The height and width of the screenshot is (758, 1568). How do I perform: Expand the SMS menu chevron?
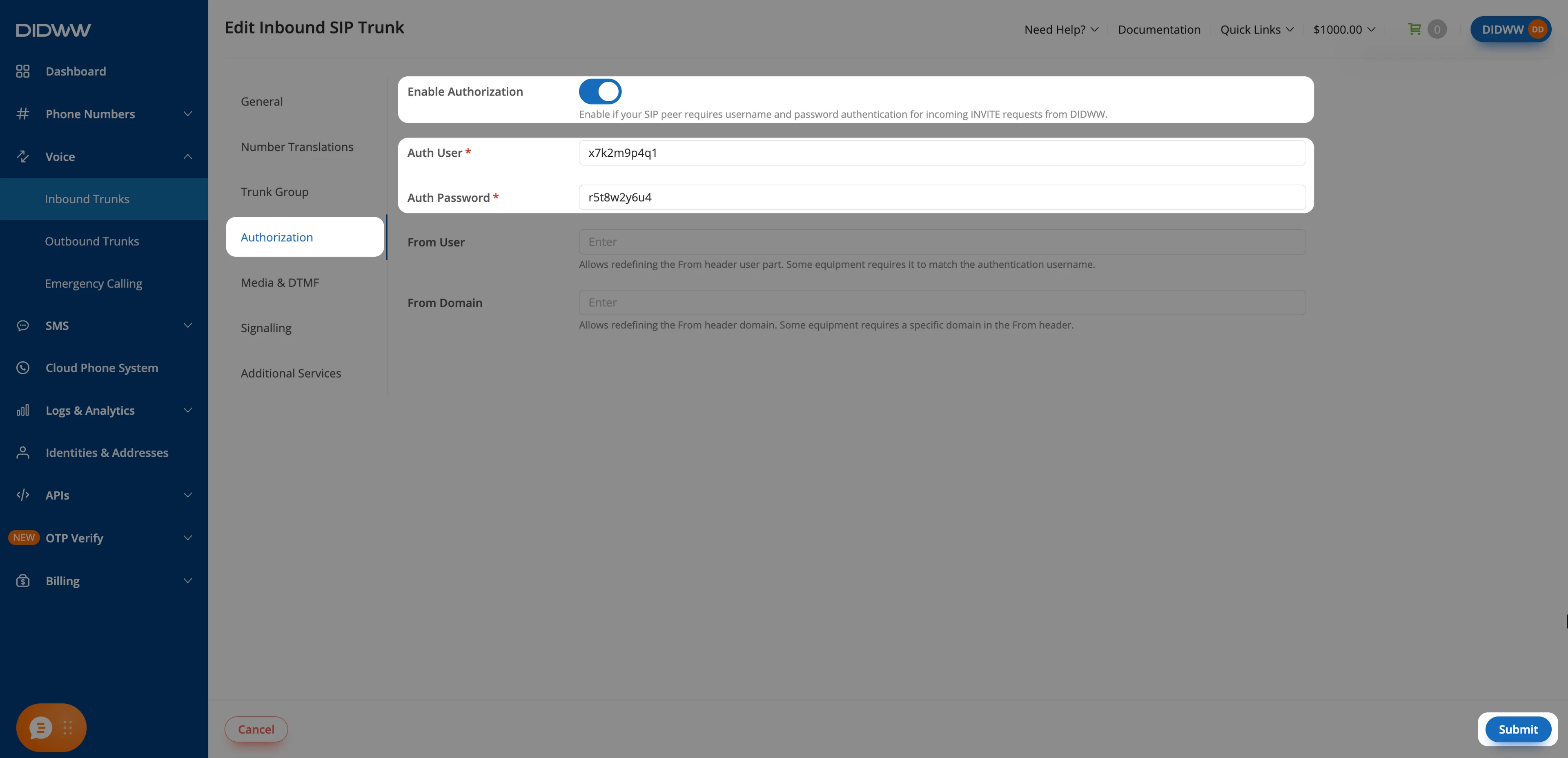point(188,325)
